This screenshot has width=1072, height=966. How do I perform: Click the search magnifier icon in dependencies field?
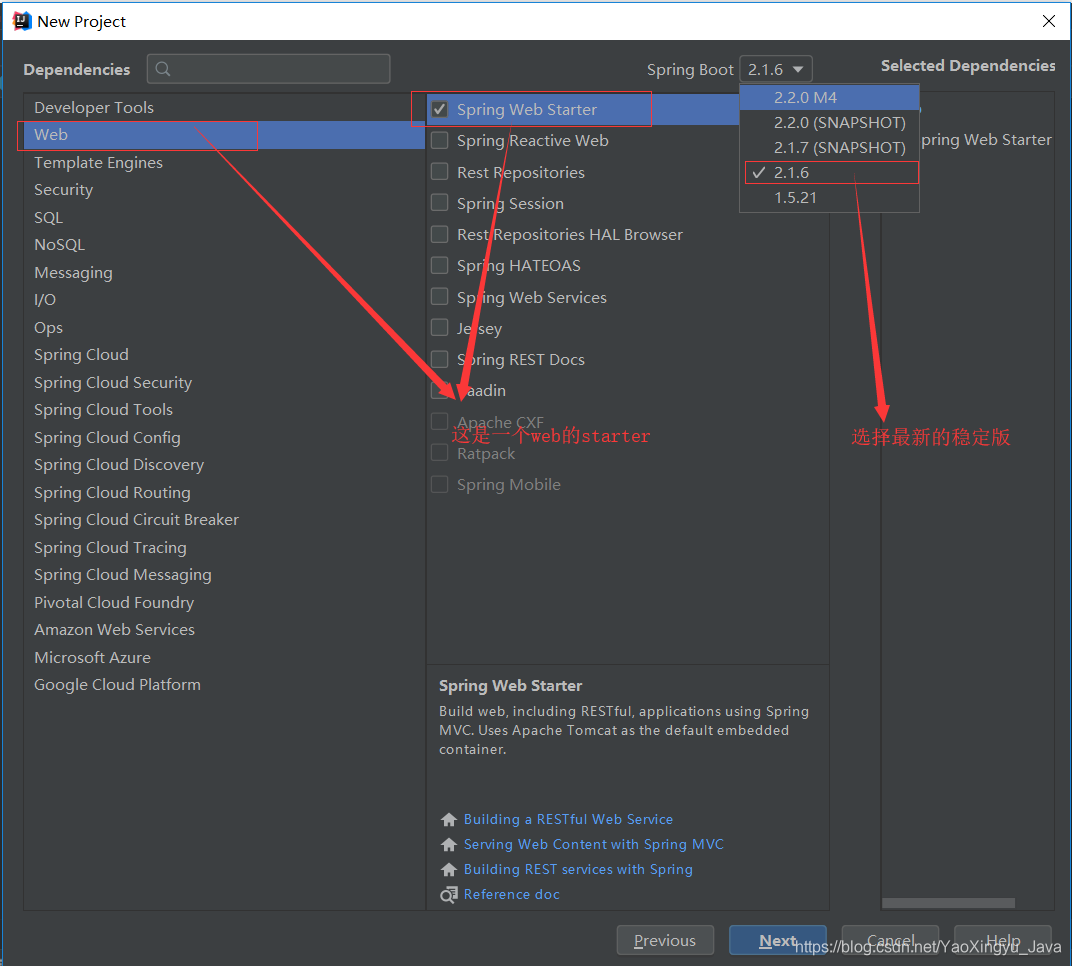click(x=163, y=69)
